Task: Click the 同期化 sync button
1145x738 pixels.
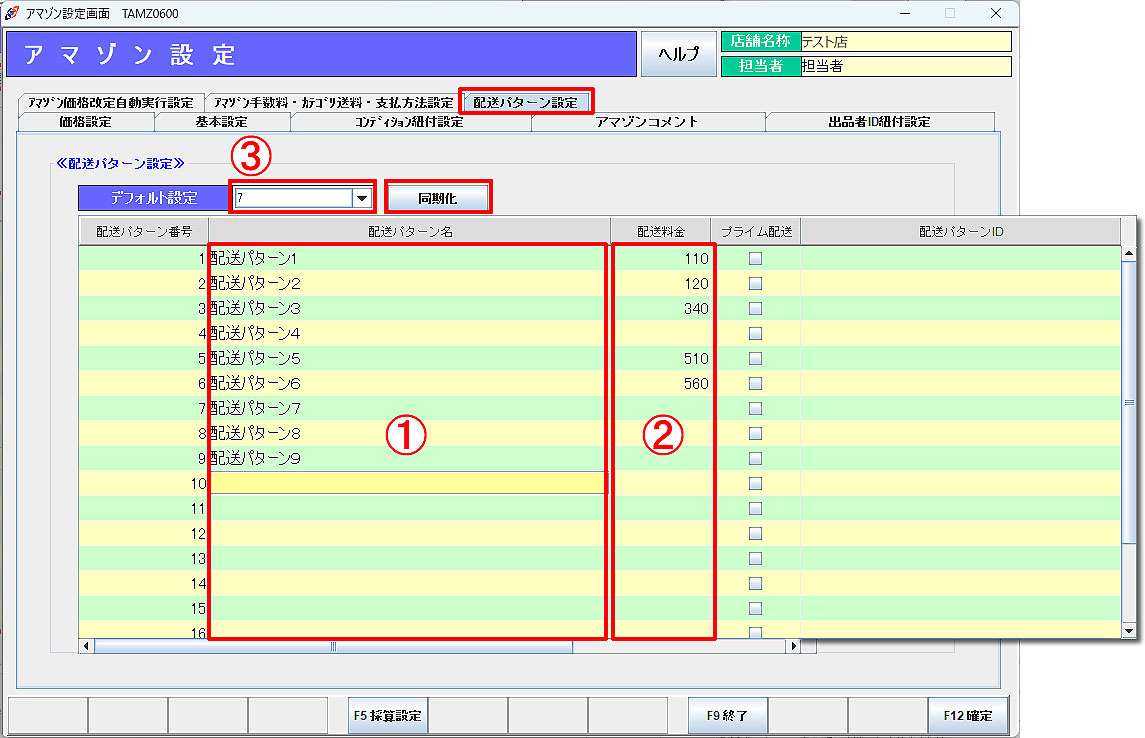Action: (x=438, y=198)
